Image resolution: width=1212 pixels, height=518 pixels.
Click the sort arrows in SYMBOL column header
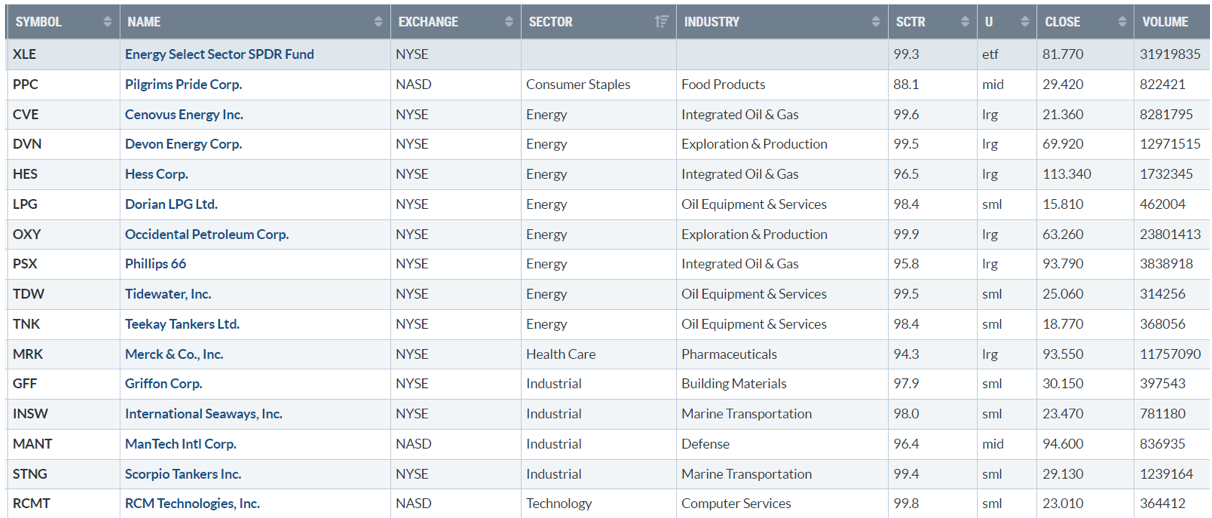point(107,22)
